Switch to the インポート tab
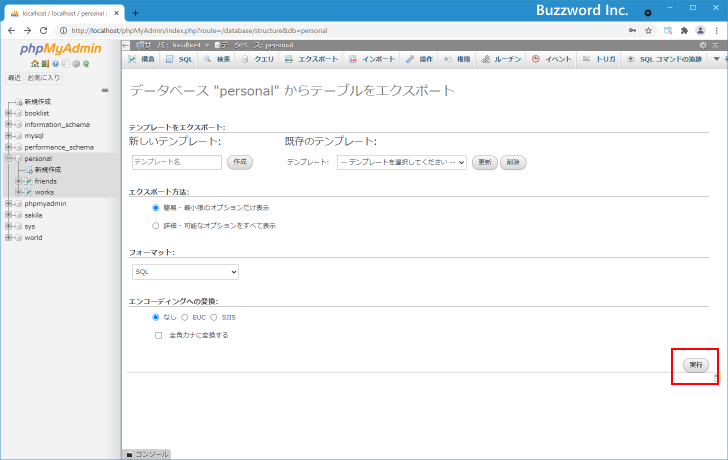728x460 pixels. (x=372, y=59)
